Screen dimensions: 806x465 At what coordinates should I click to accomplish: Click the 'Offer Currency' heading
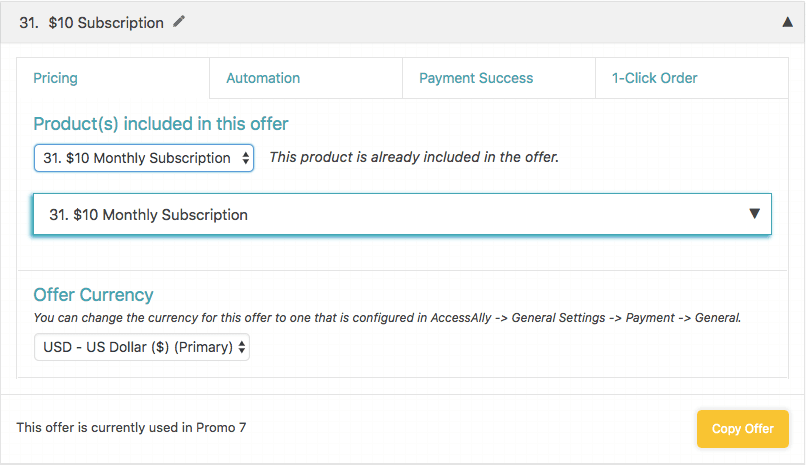coord(93,295)
